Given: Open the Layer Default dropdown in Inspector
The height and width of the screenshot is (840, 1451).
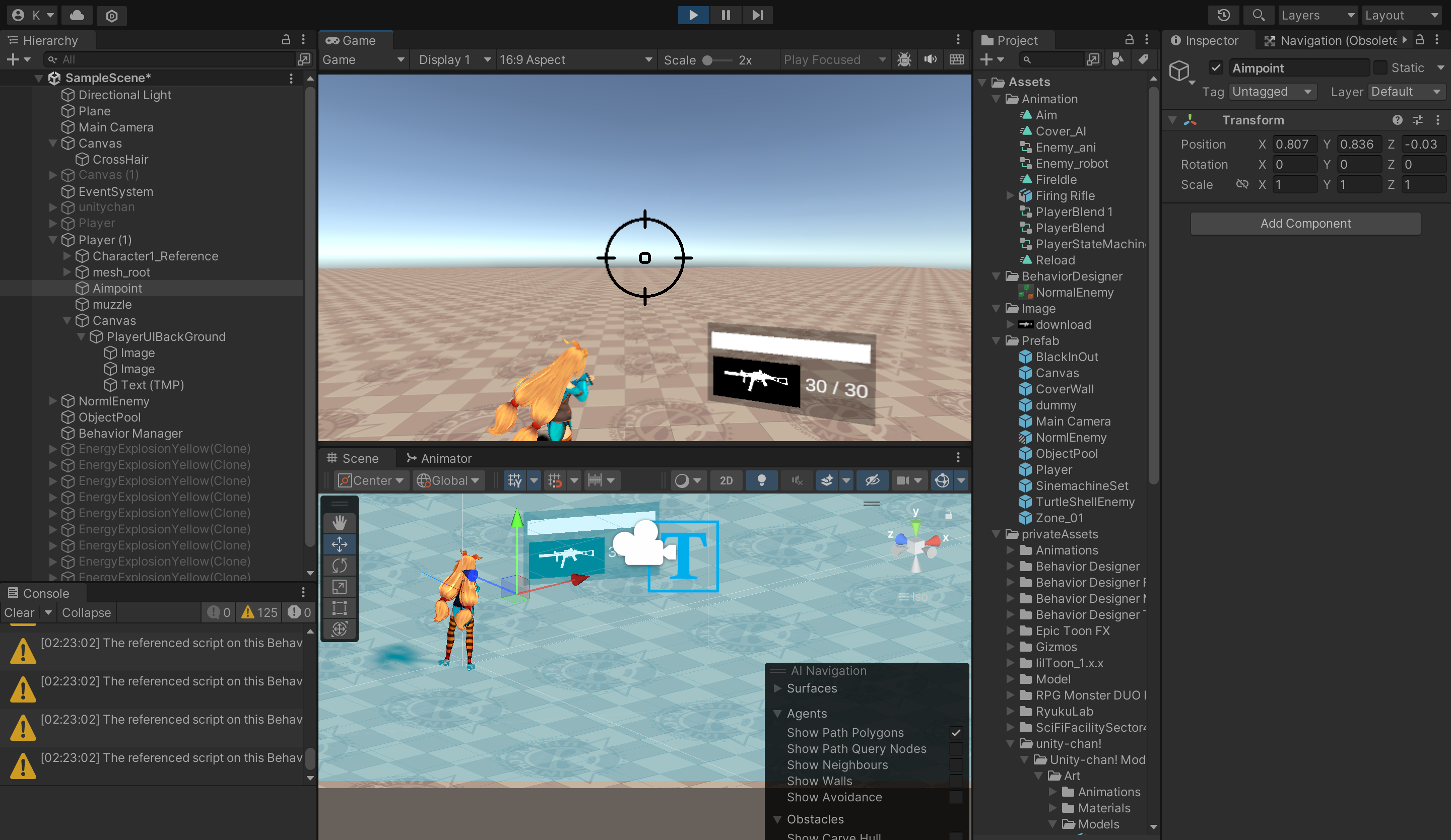Looking at the screenshot, I should pos(1406,92).
